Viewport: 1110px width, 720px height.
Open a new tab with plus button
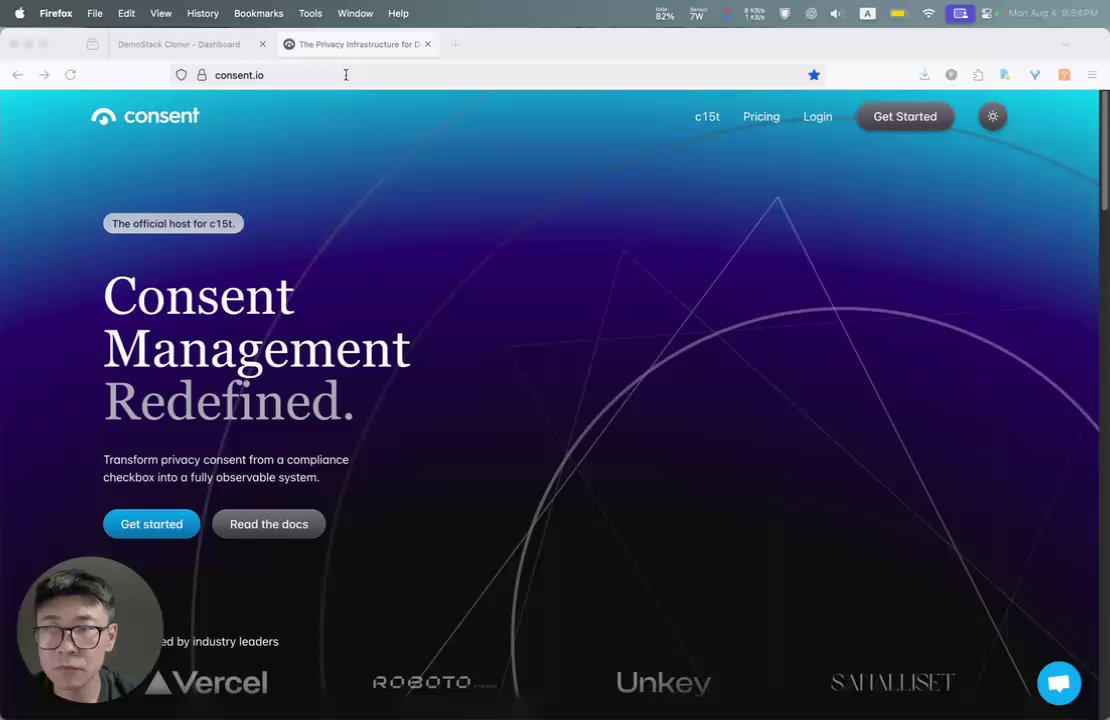[455, 44]
